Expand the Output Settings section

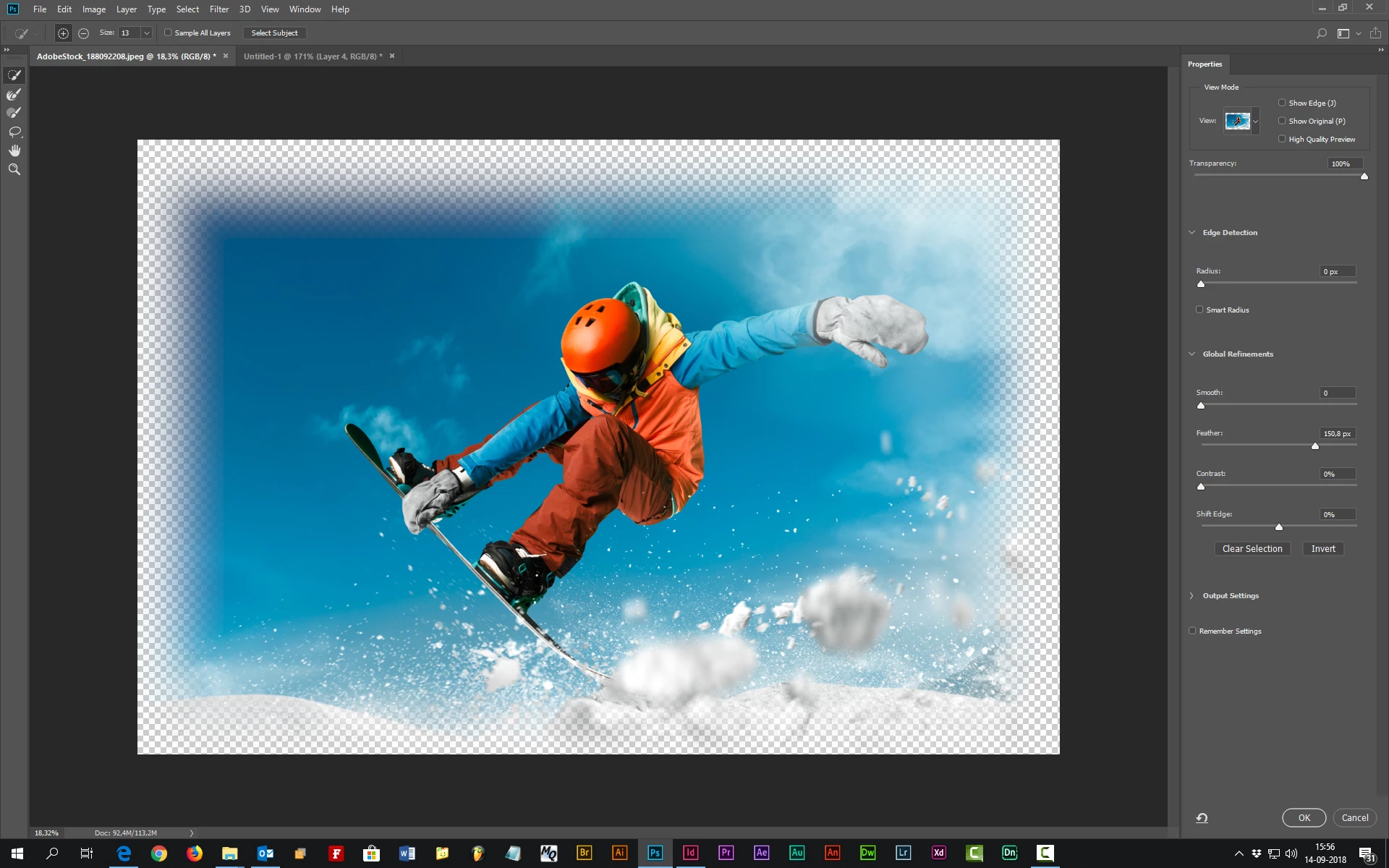(x=1192, y=596)
